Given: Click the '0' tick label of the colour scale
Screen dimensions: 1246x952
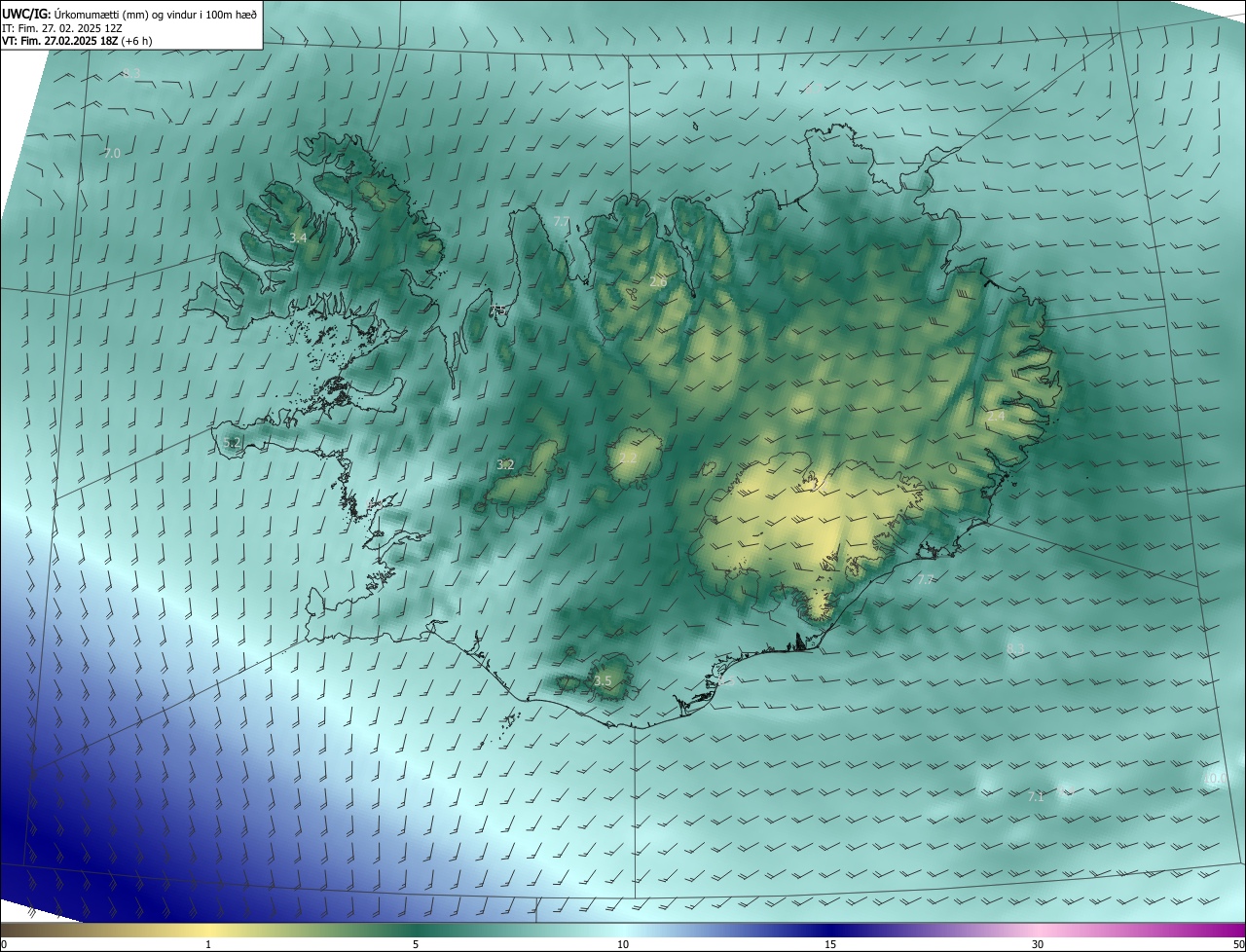Looking at the screenshot, I should tap(4, 944).
